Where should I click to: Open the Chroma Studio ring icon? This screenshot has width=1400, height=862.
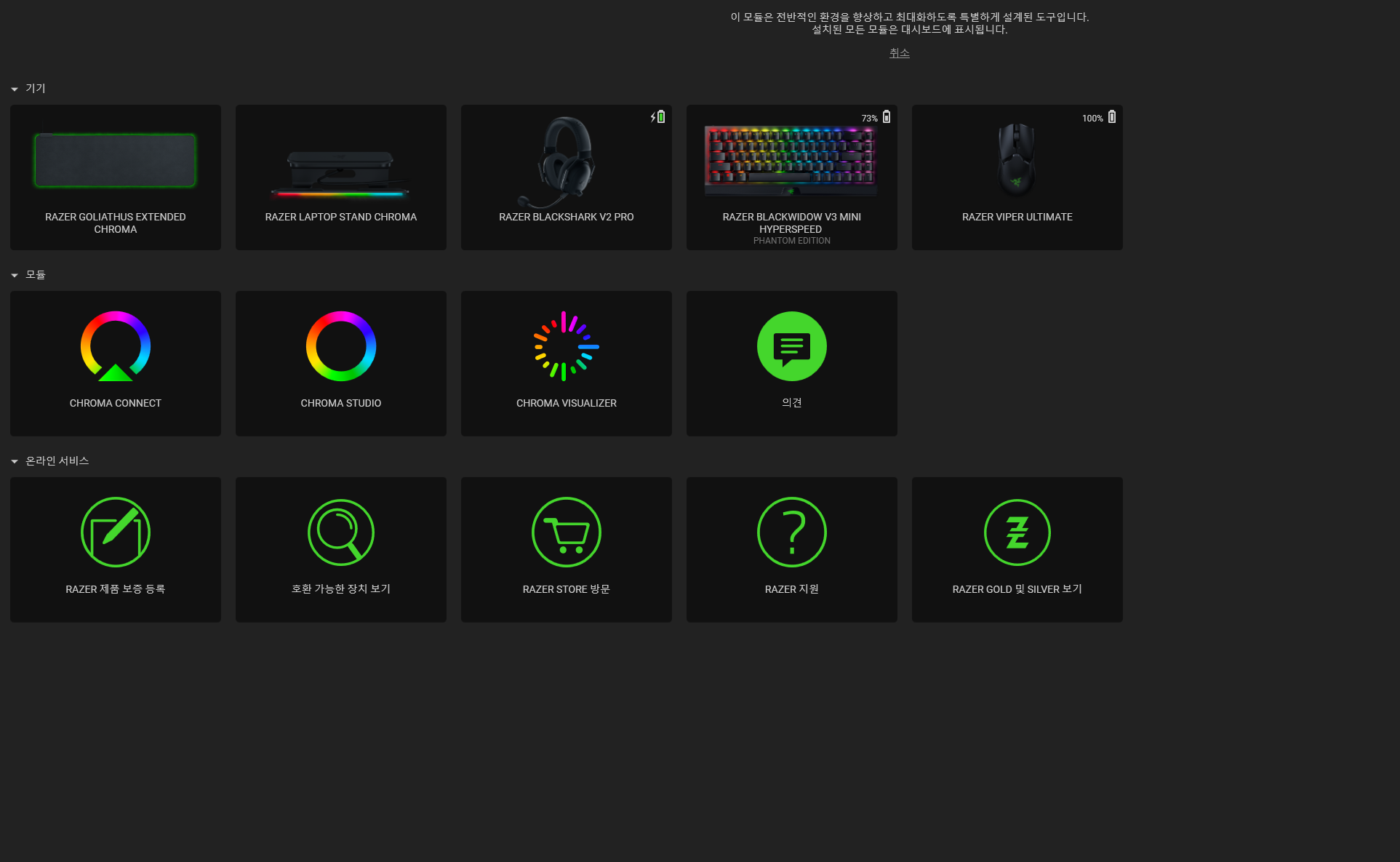pyautogui.click(x=341, y=346)
